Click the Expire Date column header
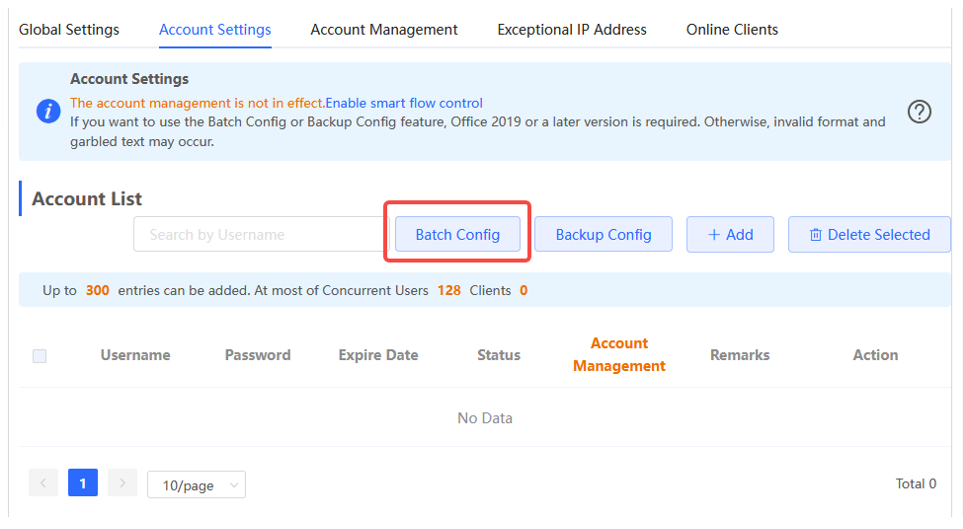The height and width of the screenshot is (529, 963). (x=378, y=355)
